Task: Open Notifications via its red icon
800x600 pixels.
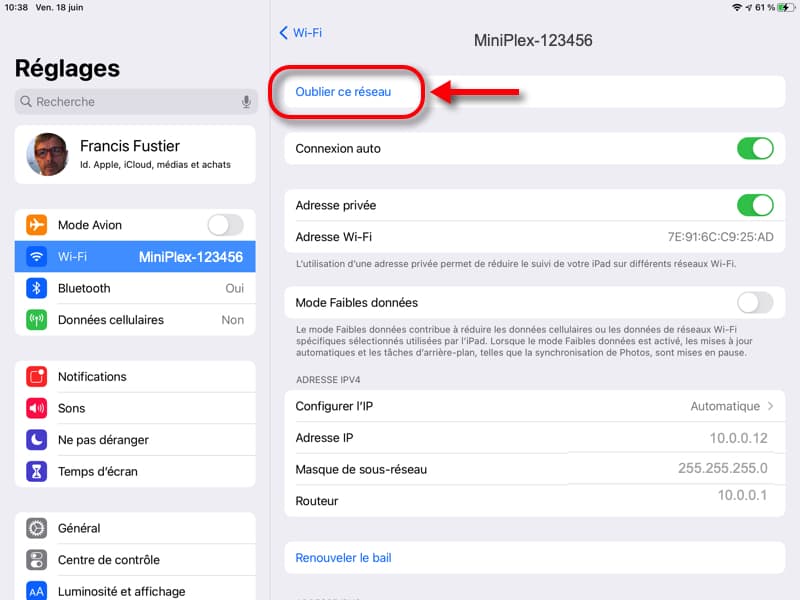Action: 37,377
